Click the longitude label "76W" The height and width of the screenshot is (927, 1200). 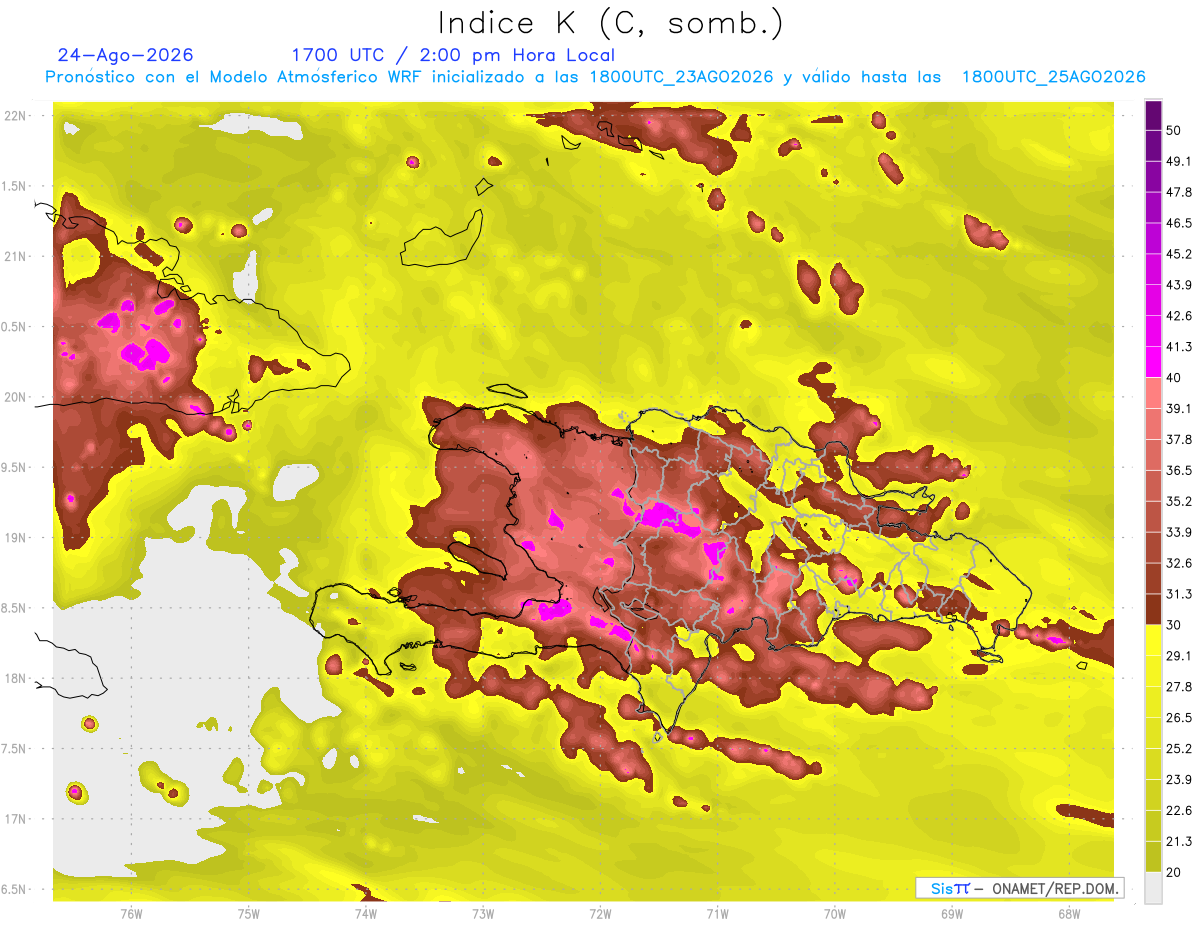(x=131, y=913)
